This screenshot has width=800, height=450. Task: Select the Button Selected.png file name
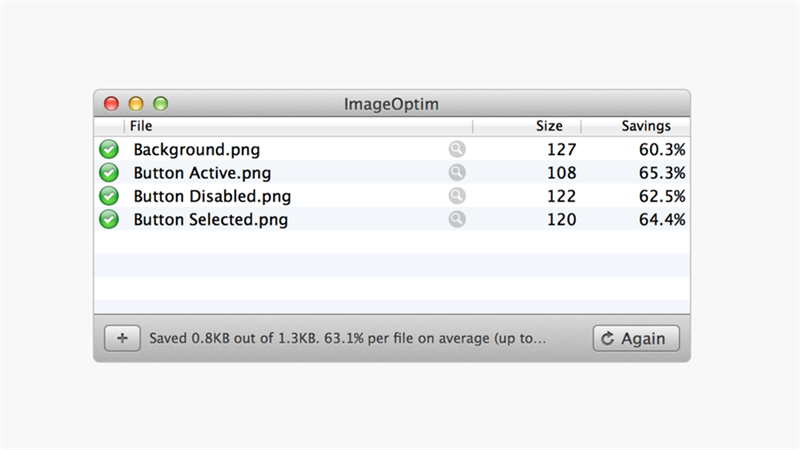(211, 219)
